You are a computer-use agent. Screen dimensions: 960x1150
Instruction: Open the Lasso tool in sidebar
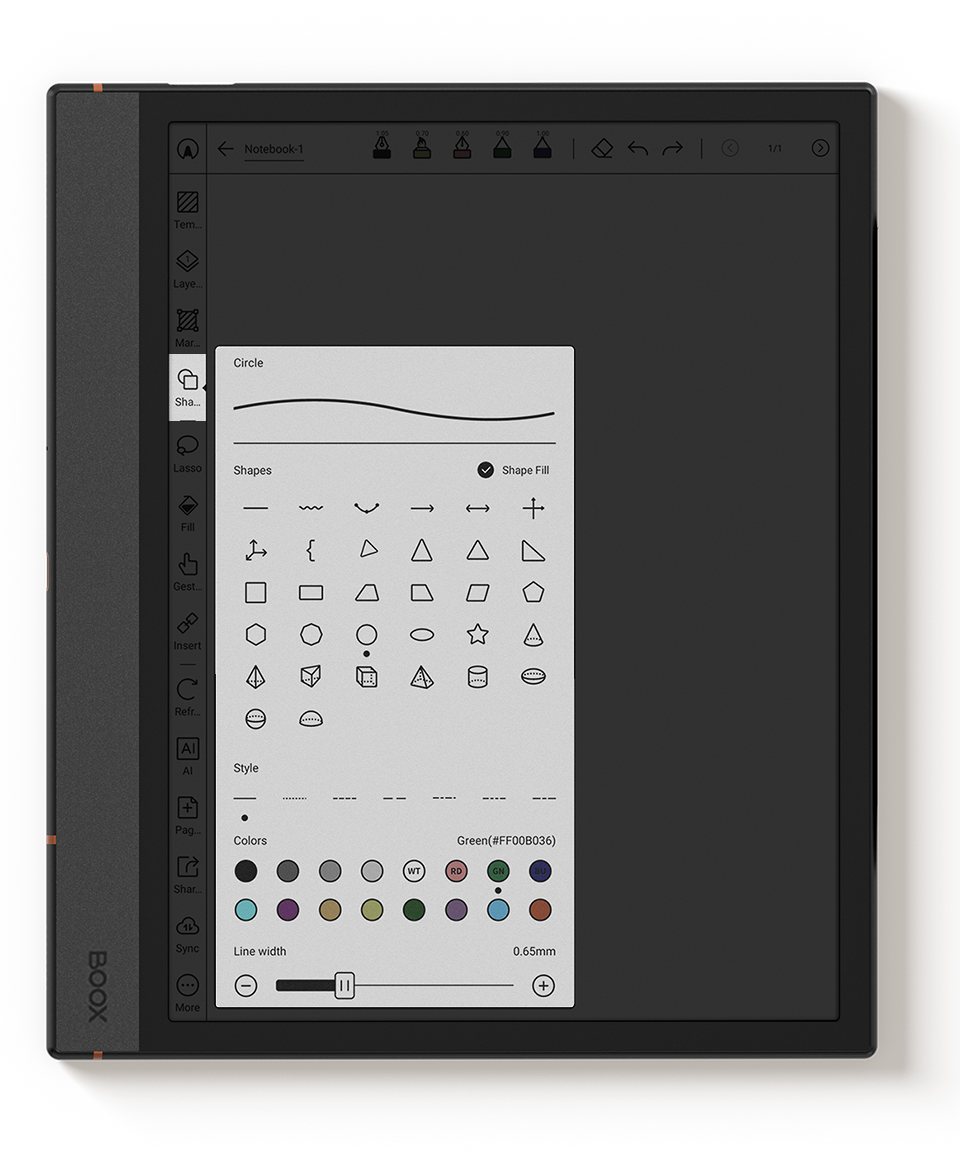coord(187,451)
